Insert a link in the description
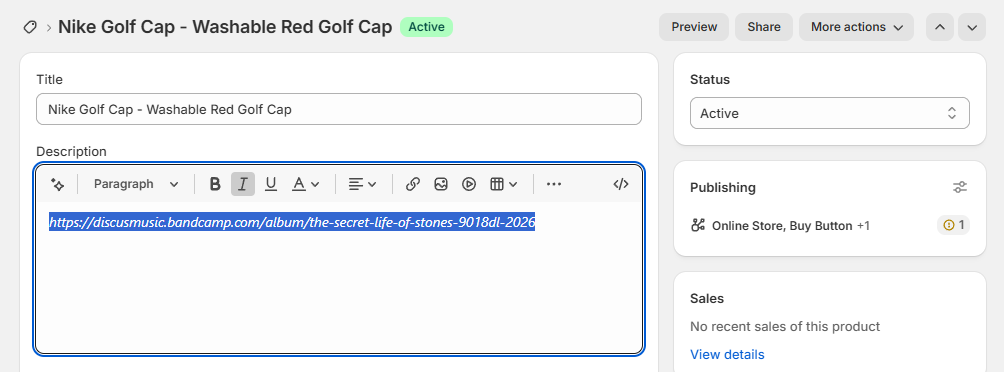1004x372 pixels. [x=413, y=184]
